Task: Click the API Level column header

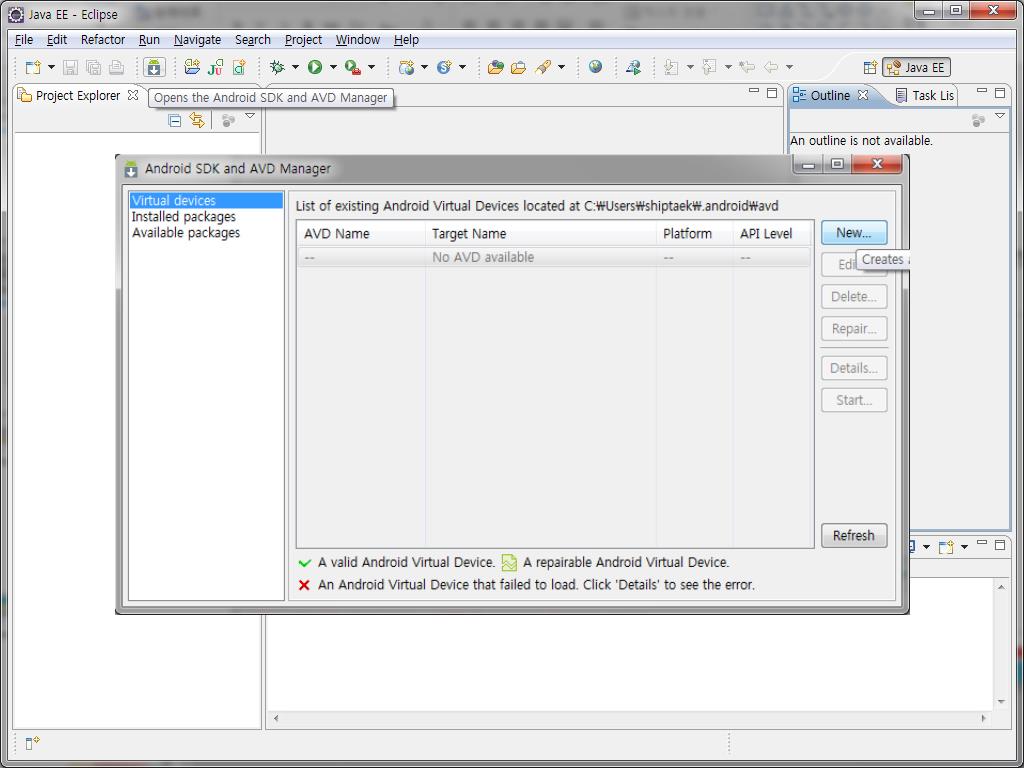Action: point(773,234)
